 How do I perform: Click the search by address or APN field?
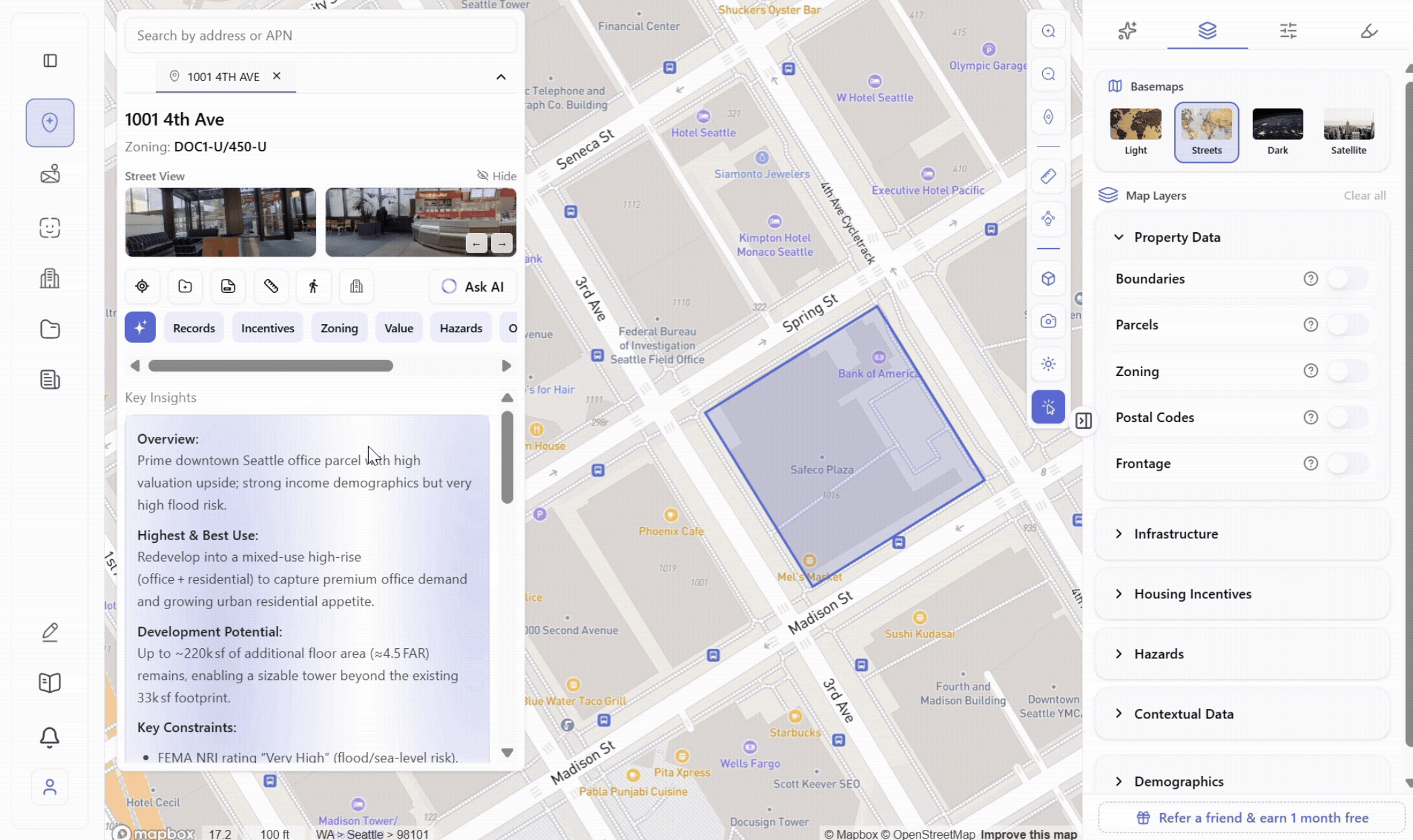tap(321, 35)
